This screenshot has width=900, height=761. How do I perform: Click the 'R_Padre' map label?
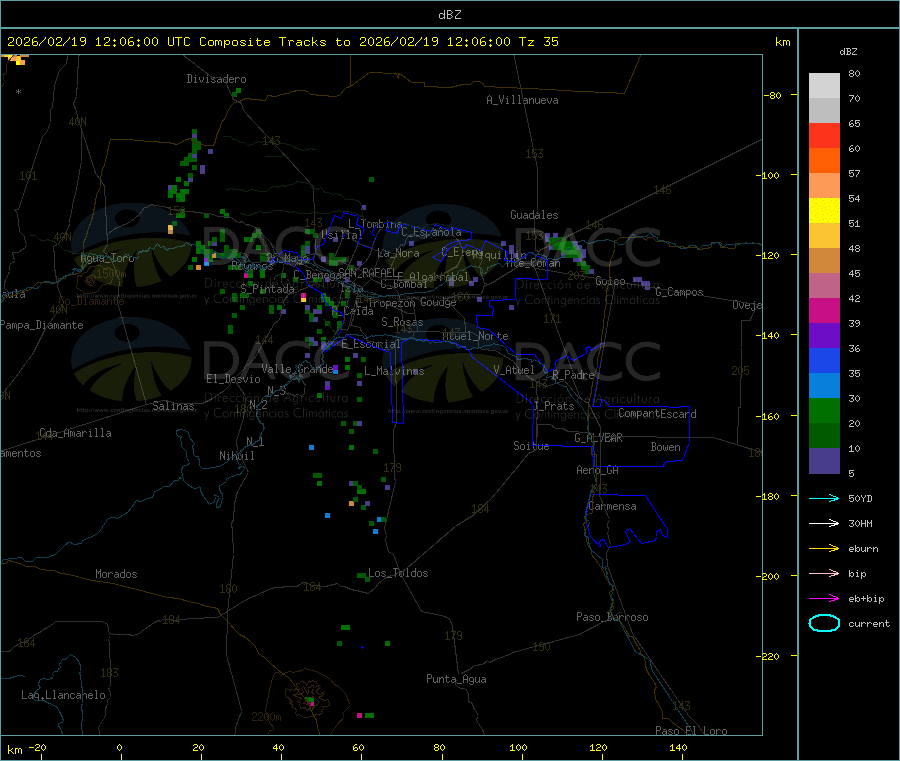coord(573,375)
